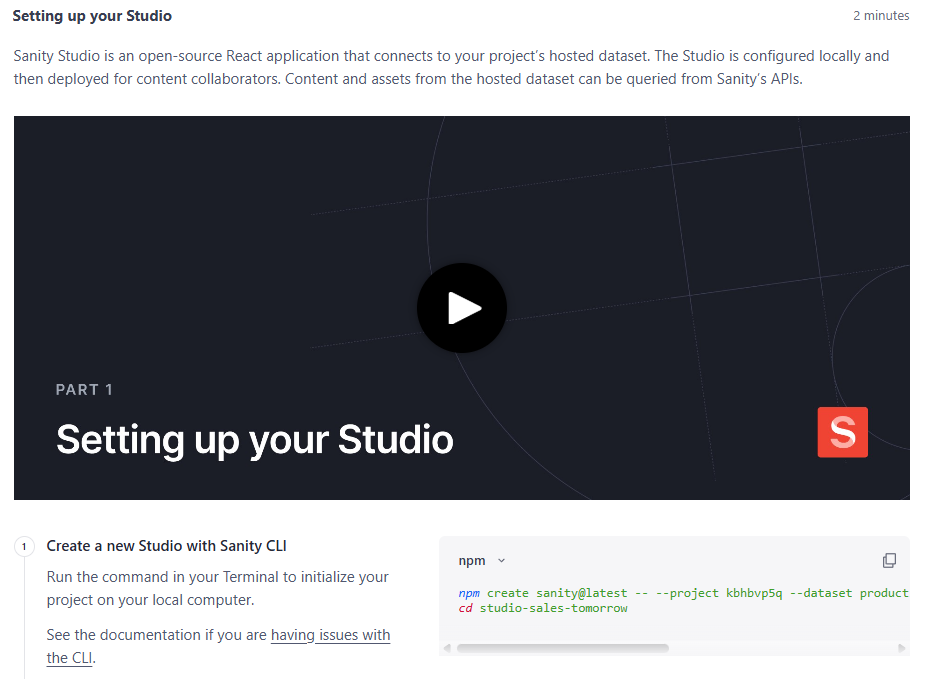
Task: Click the 'Run the command in your Terminal' text
Action: coord(217,588)
